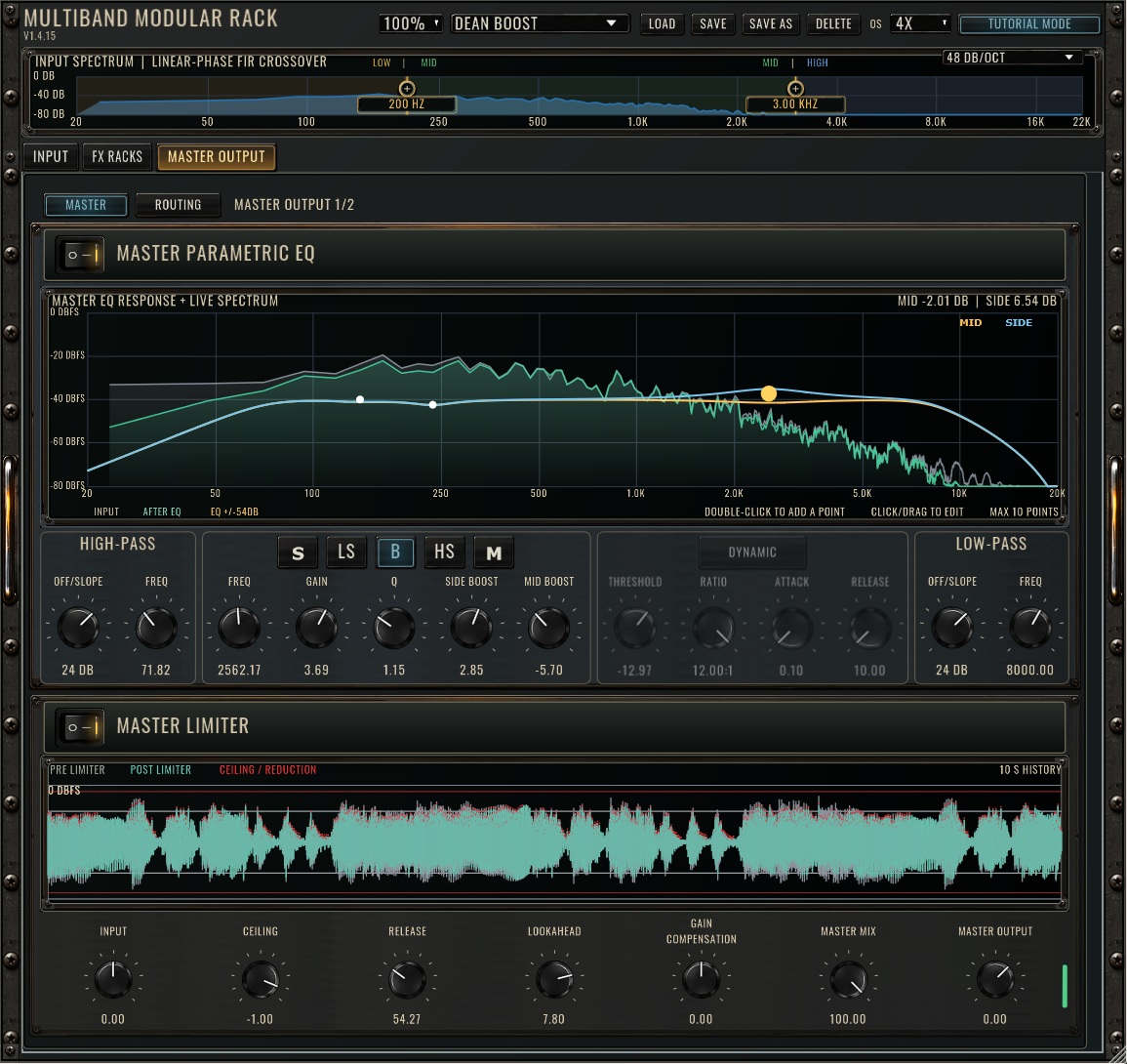Select the Master sub-tab

click(x=86, y=205)
